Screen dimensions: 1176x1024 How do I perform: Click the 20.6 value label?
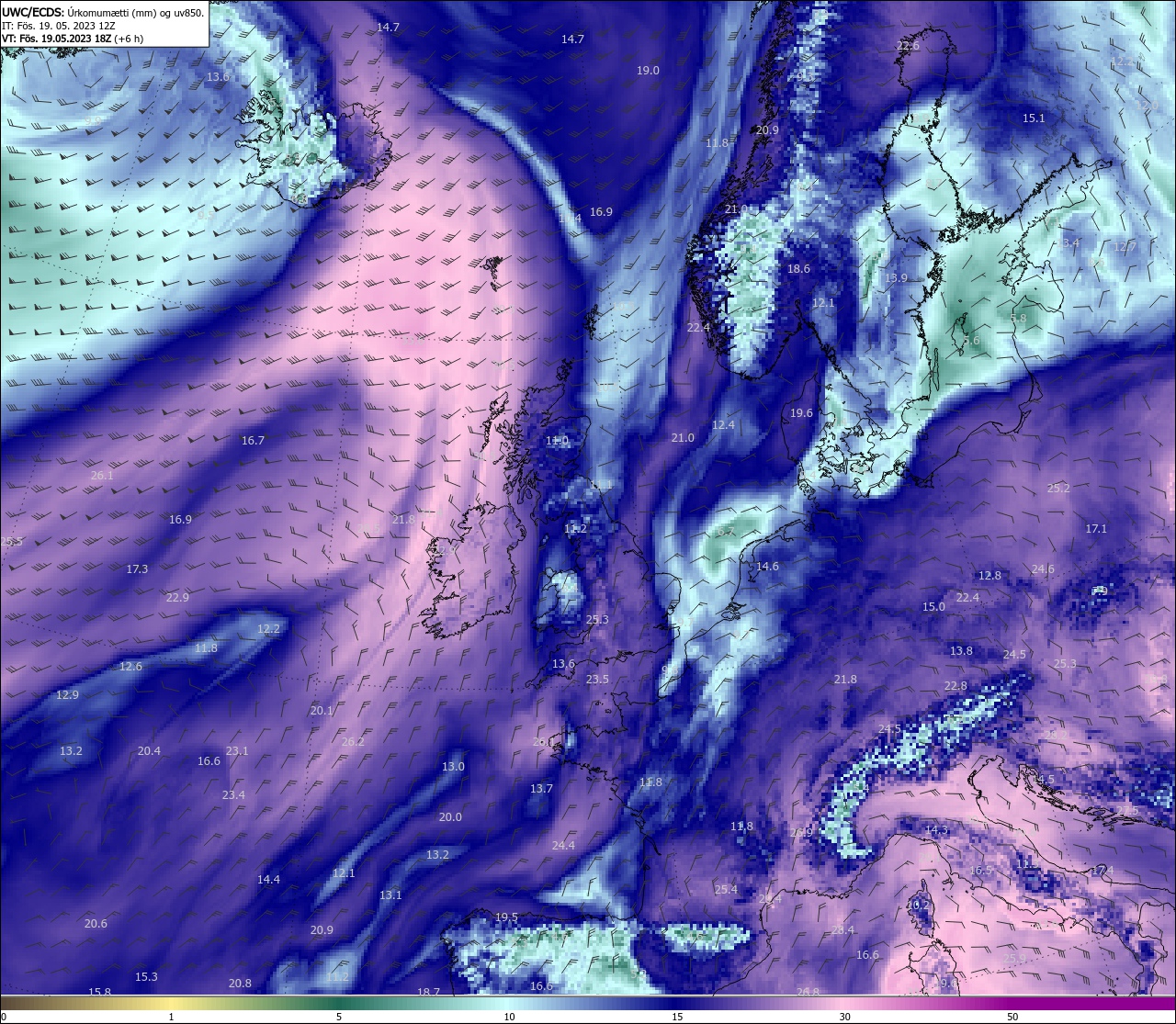click(x=96, y=924)
